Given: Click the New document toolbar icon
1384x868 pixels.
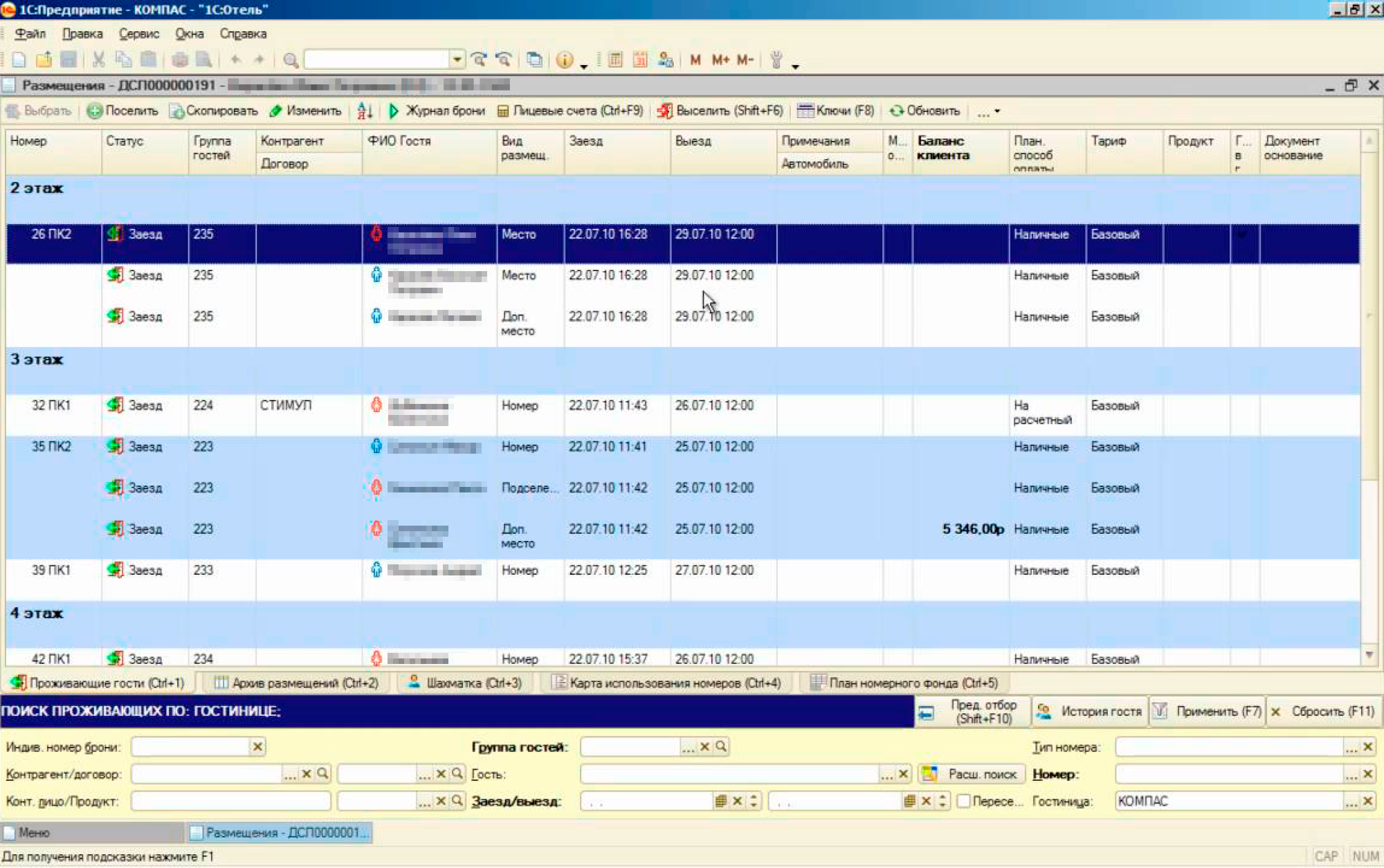Looking at the screenshot, I should [19, 60].
